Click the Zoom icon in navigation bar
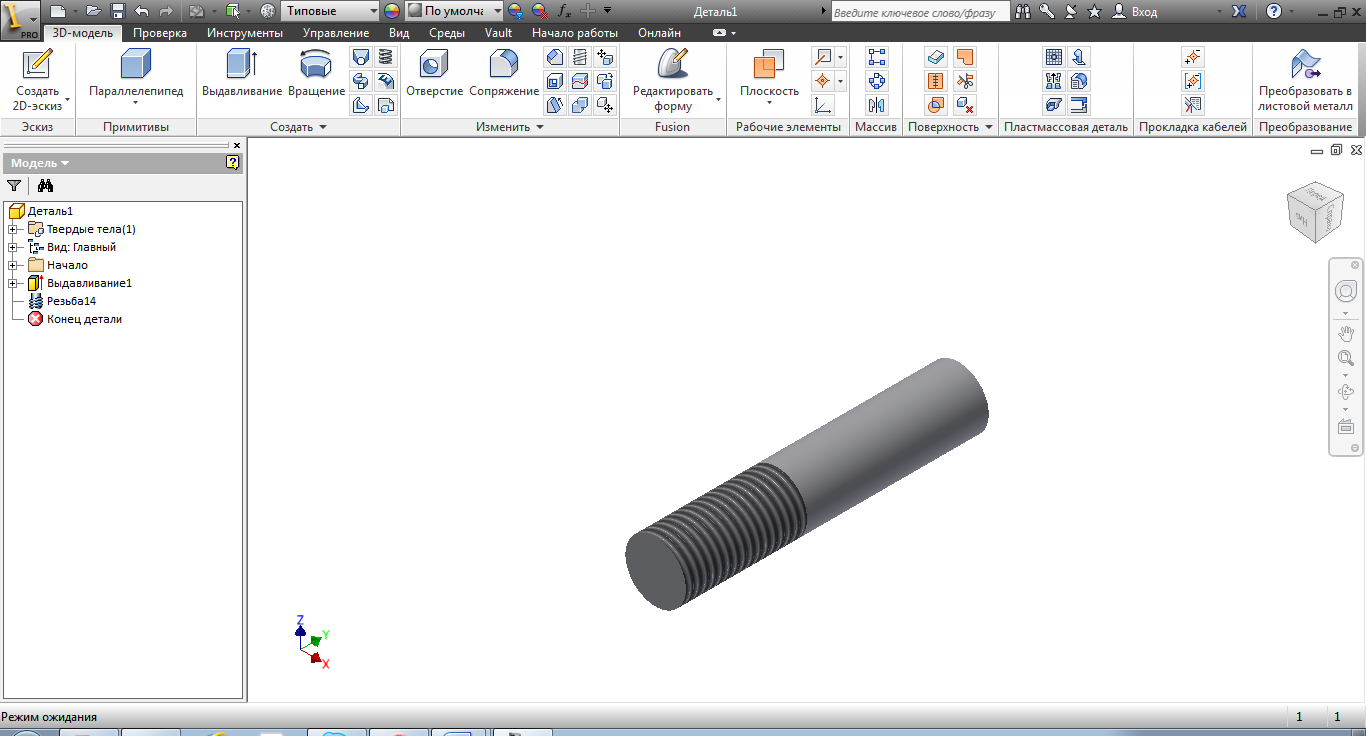Image resolution: width=1366 pixels, height=736 pixels. 1346,358
